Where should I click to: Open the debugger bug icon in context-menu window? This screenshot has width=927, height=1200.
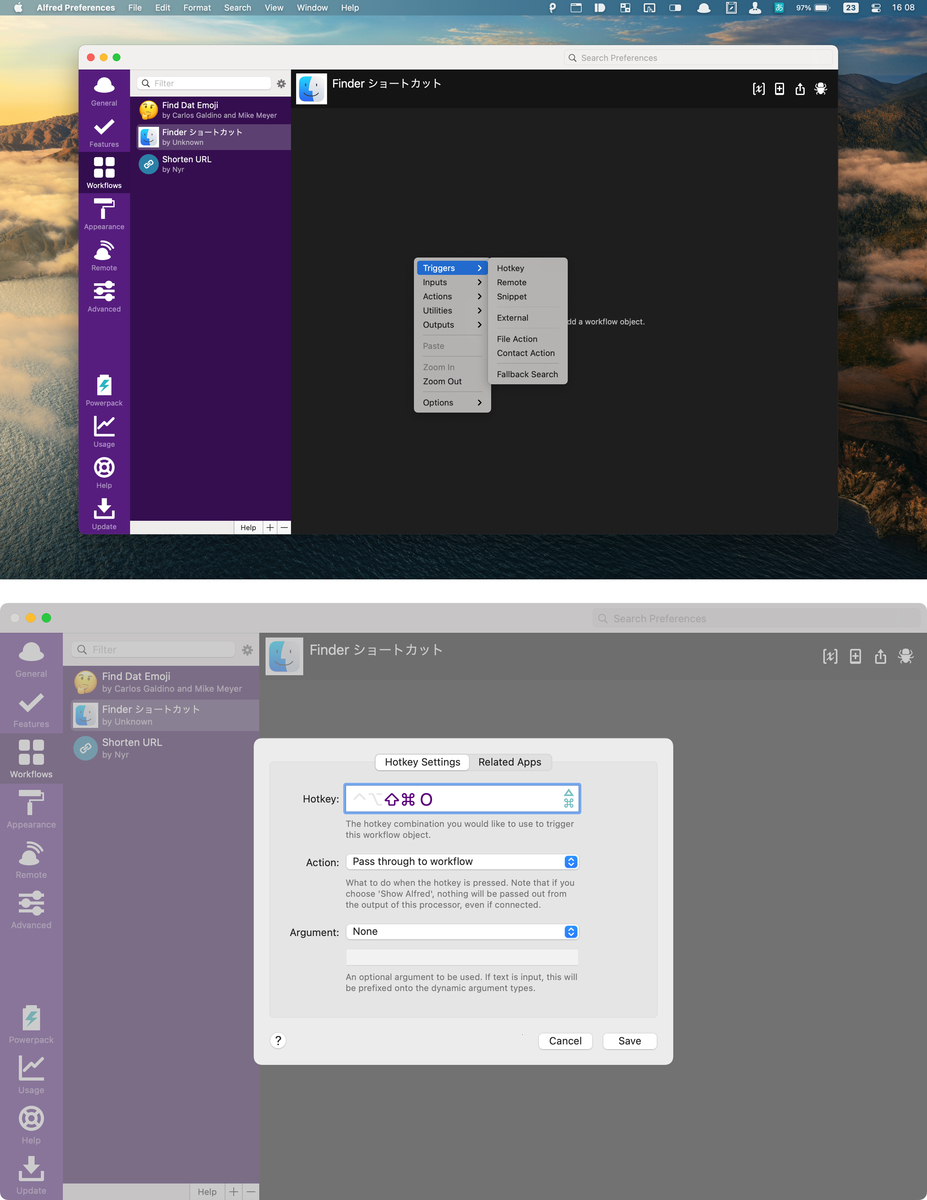coord(821,89)
